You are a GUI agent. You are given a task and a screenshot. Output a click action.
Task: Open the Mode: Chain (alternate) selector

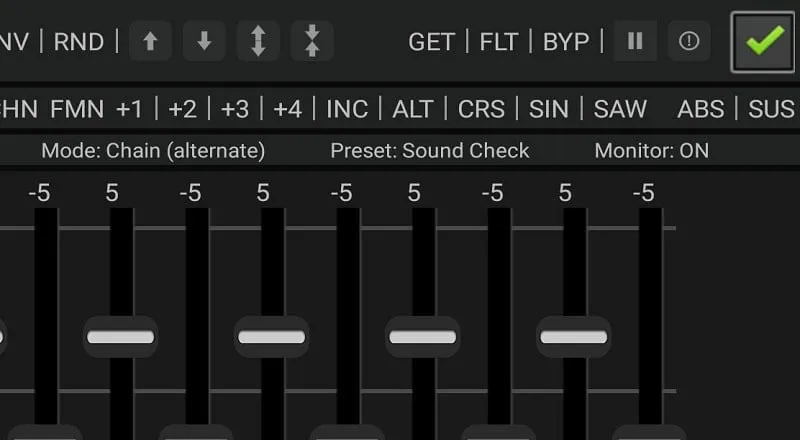click(153, 151)
